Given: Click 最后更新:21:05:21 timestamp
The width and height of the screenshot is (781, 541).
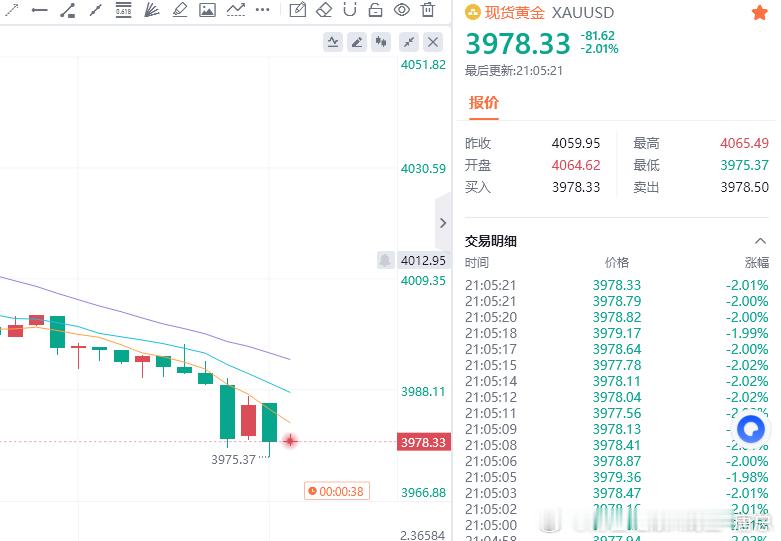Looking at the screenshot, I should [514, 71].
